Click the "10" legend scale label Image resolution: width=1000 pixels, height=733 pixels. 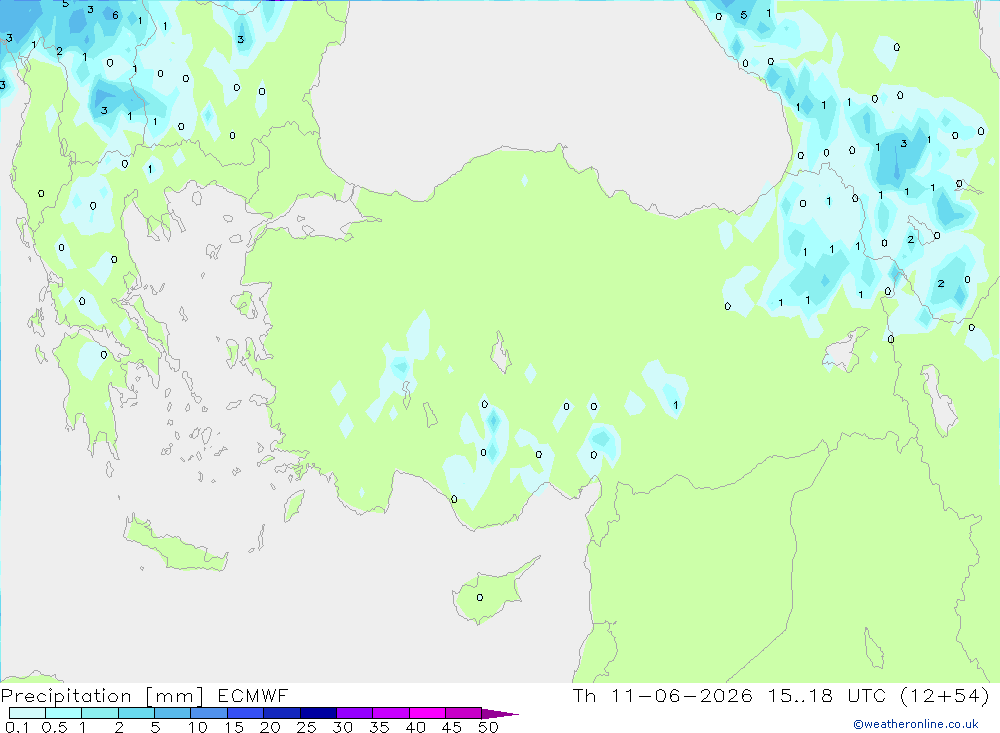click(x=198, y=727)
